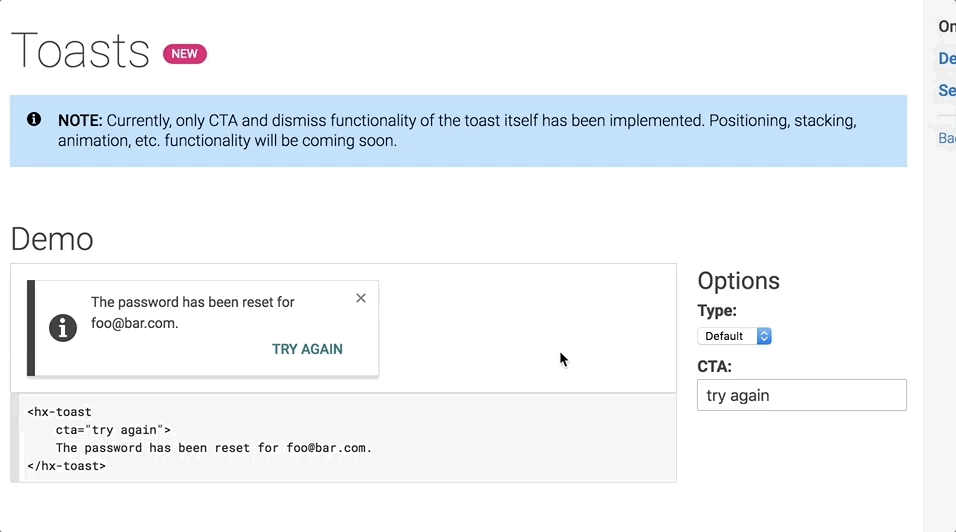This screenshot has height=532, width=956.
Task: Open the 'Se' link in the right sidebar
Action: [x=946, y=90]
